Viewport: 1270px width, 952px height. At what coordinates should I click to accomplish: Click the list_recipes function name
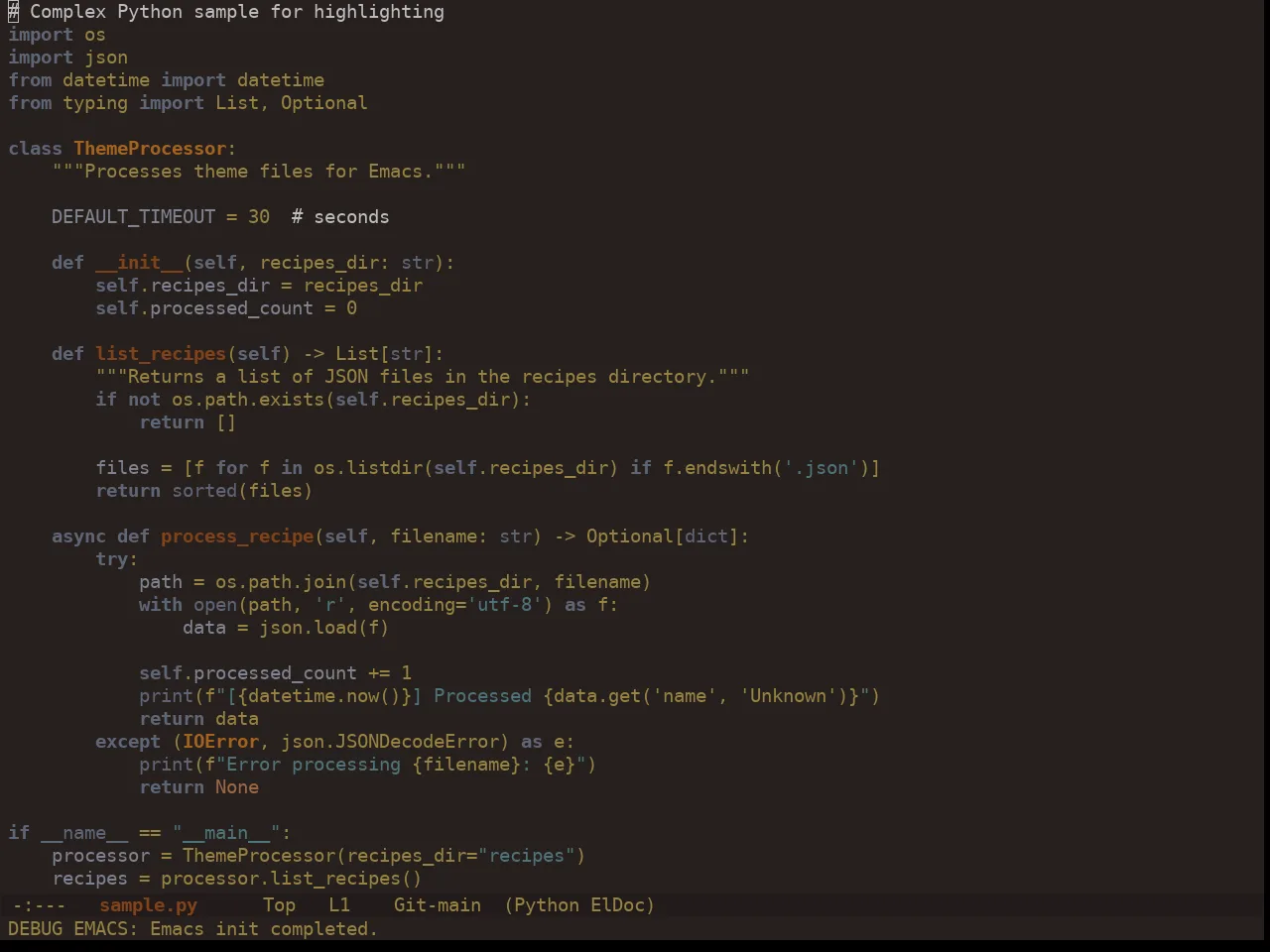point(161,354)
